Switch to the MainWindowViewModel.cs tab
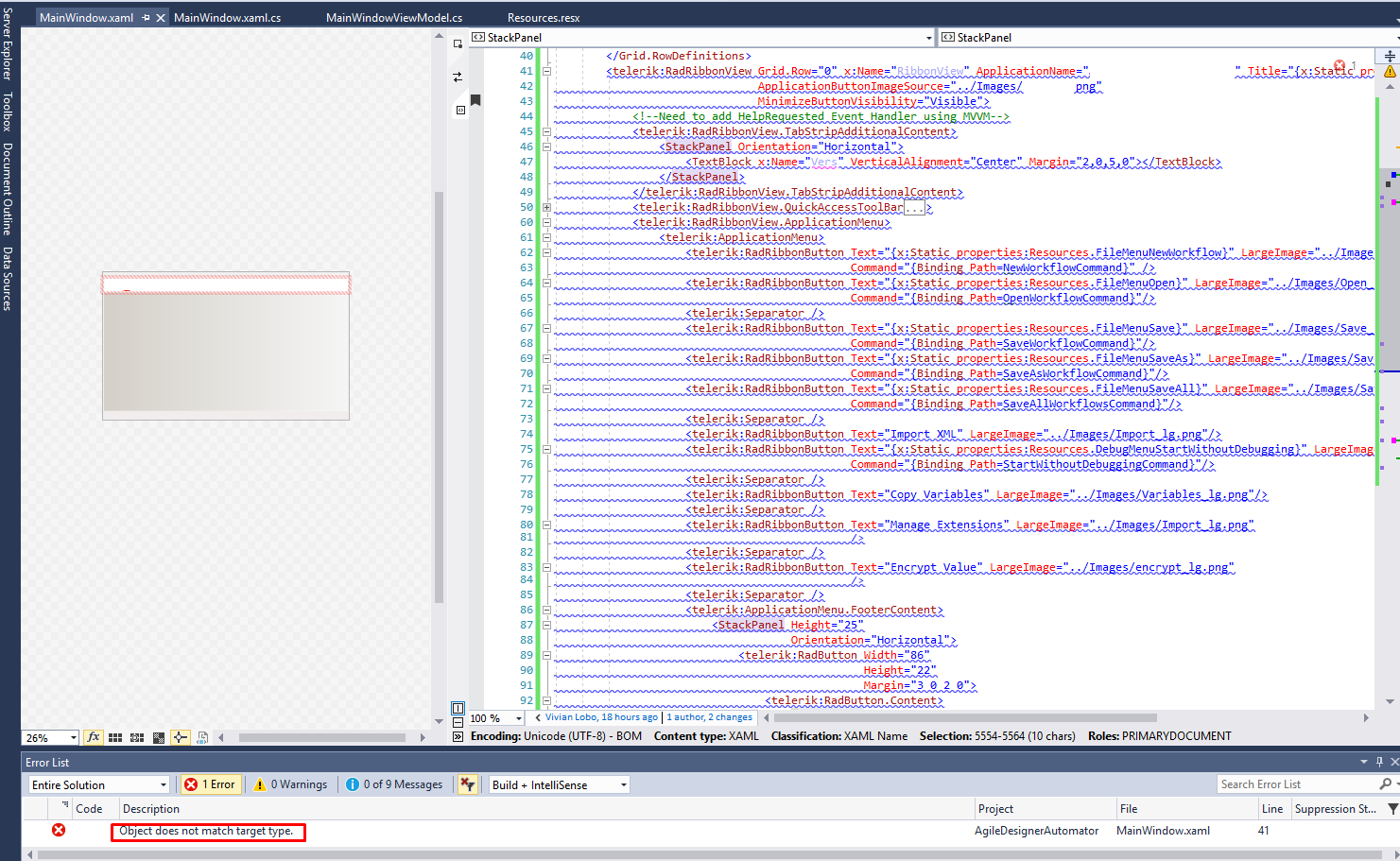This screenshot has height=861, width=1400. 394,18
